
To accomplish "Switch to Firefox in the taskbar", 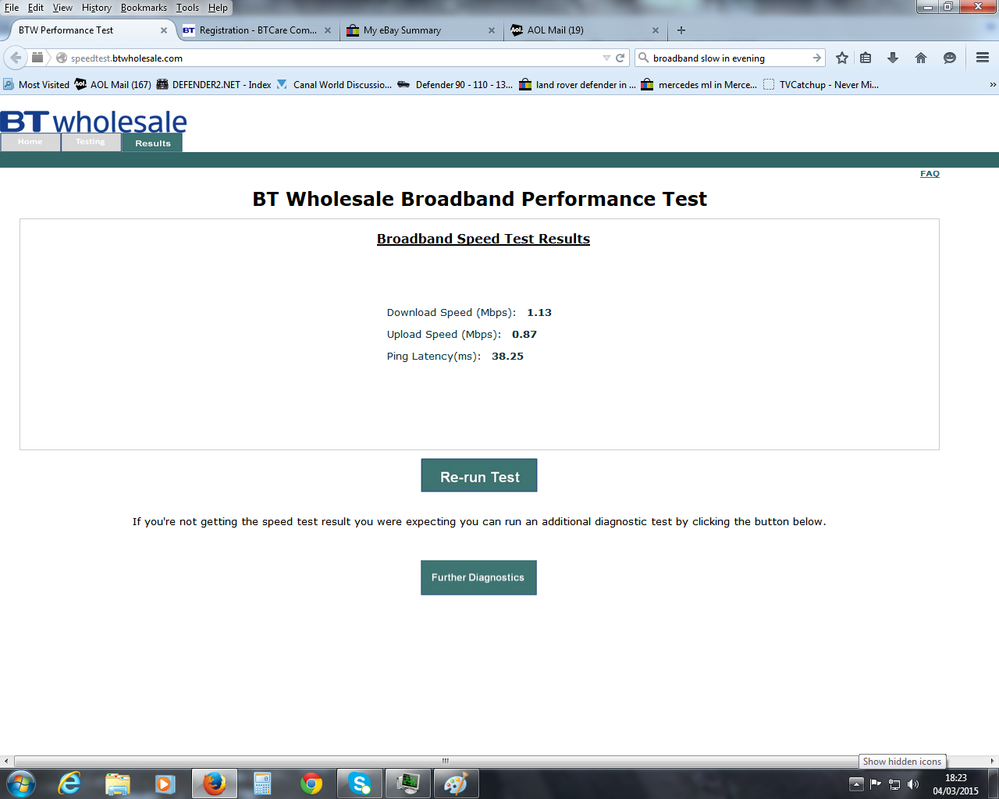I will pyautogui.click(x=214, y=784).
